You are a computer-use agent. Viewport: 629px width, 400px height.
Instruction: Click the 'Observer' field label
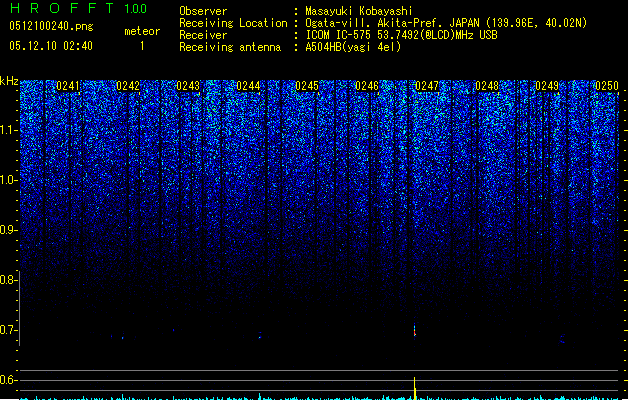click(x=203, y=11)
